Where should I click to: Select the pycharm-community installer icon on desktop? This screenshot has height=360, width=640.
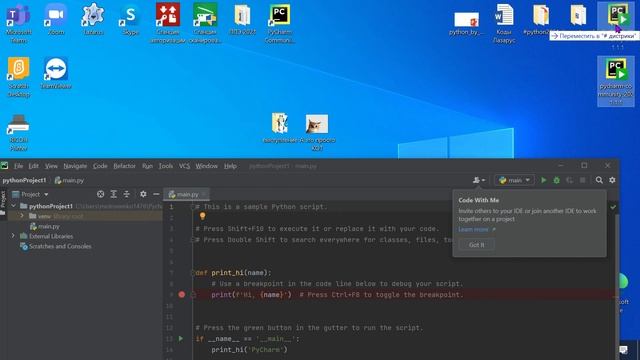coord(616,81)
